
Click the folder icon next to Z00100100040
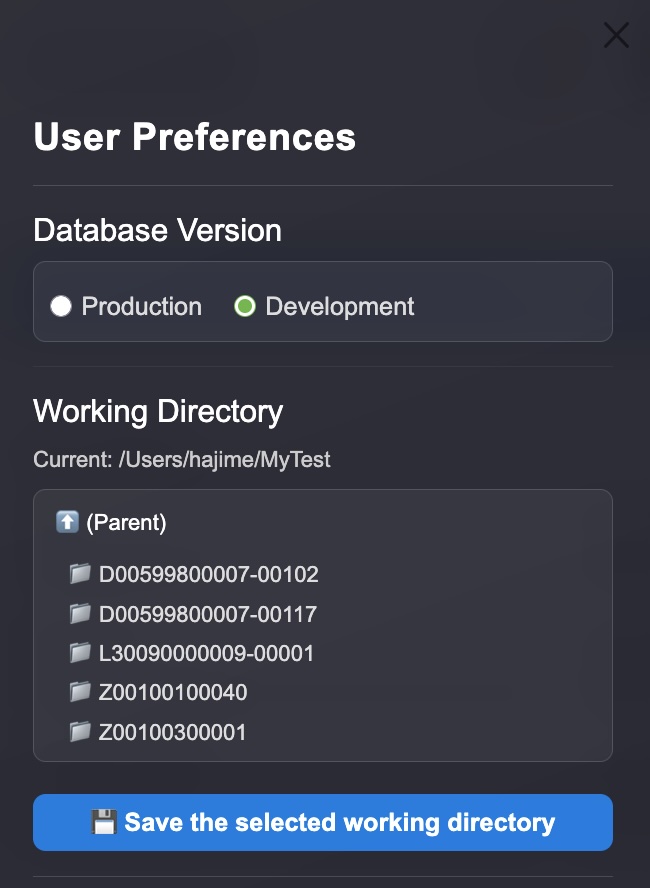coord(80,692)
